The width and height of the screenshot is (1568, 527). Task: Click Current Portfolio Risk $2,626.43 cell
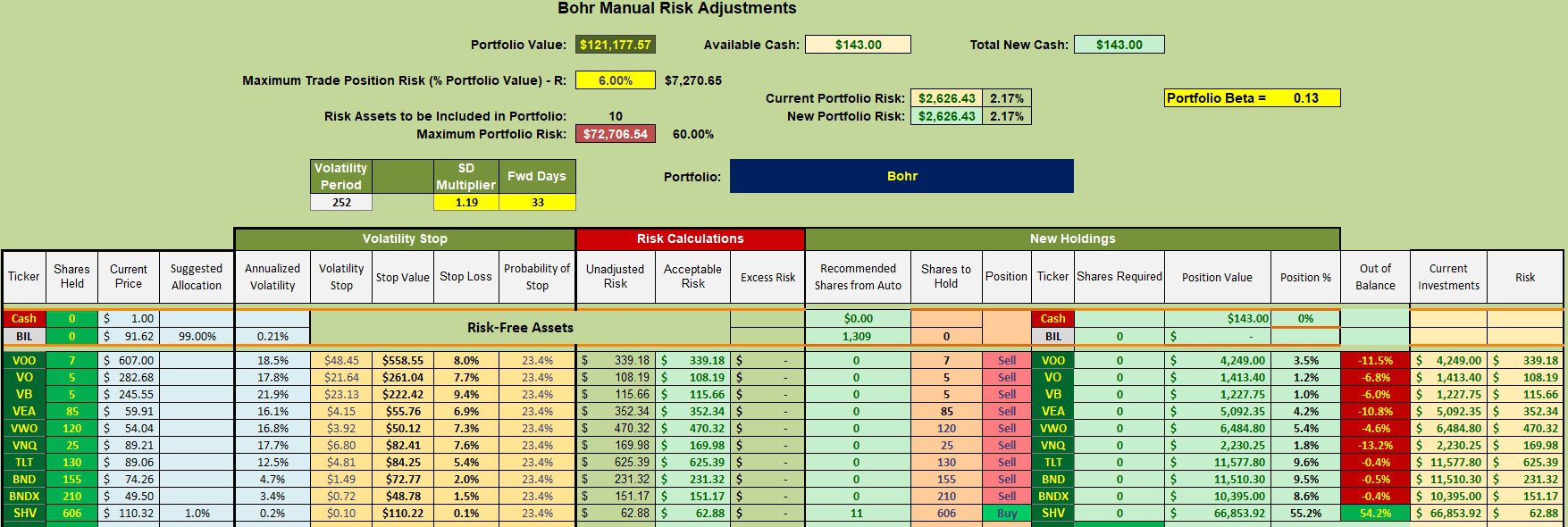coord(947,98)
